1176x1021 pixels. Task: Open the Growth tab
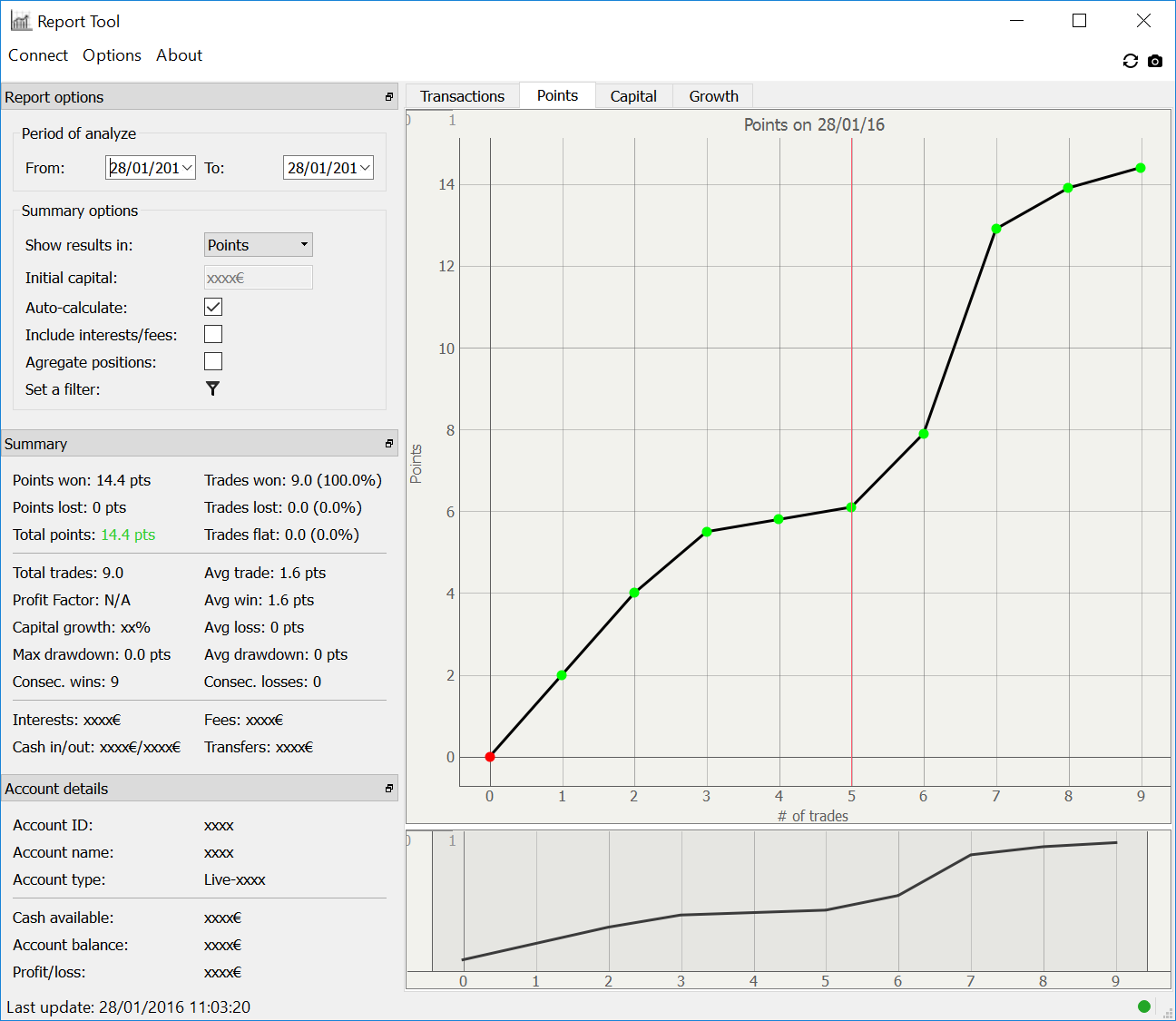point(713,96)
